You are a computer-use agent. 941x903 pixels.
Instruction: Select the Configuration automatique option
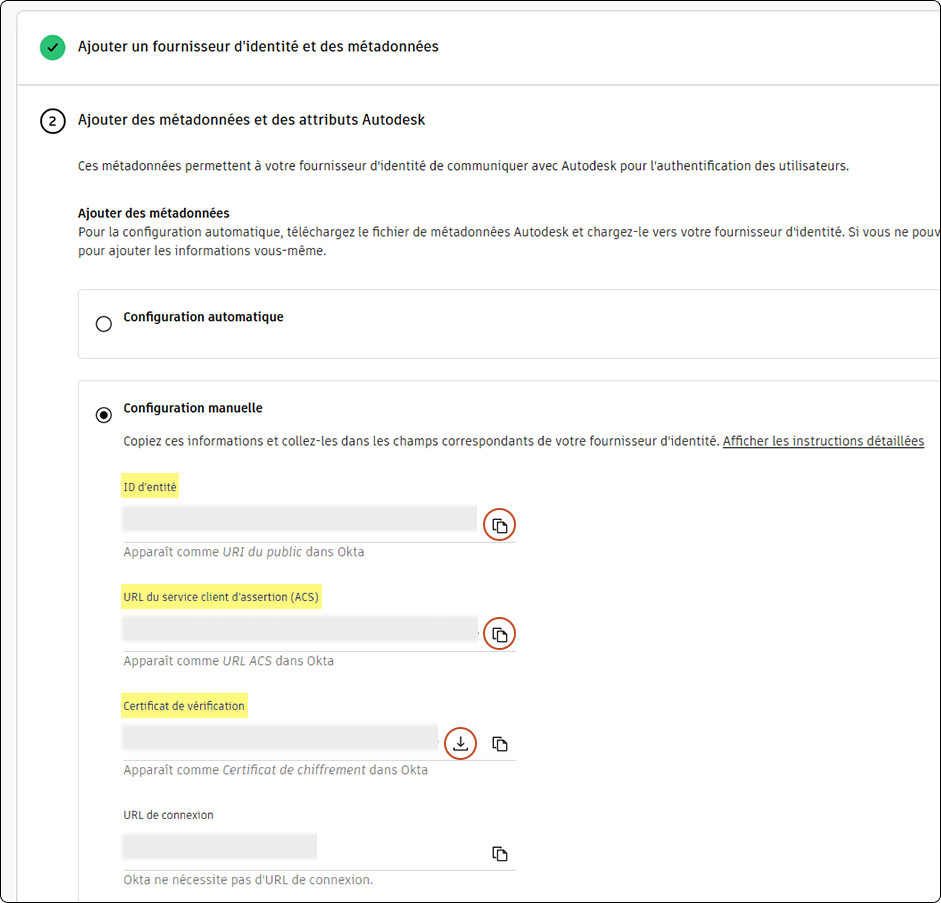[x=104, y=324]
